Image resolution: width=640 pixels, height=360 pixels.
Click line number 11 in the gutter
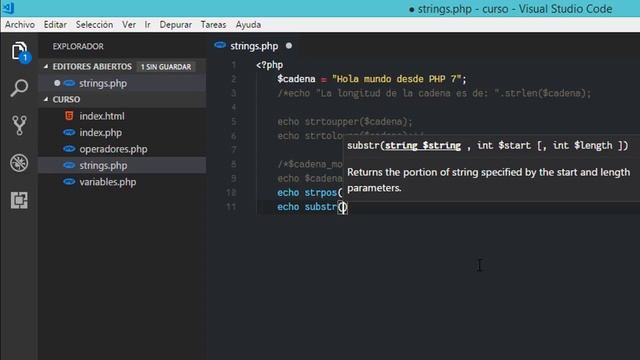[231, 207]
